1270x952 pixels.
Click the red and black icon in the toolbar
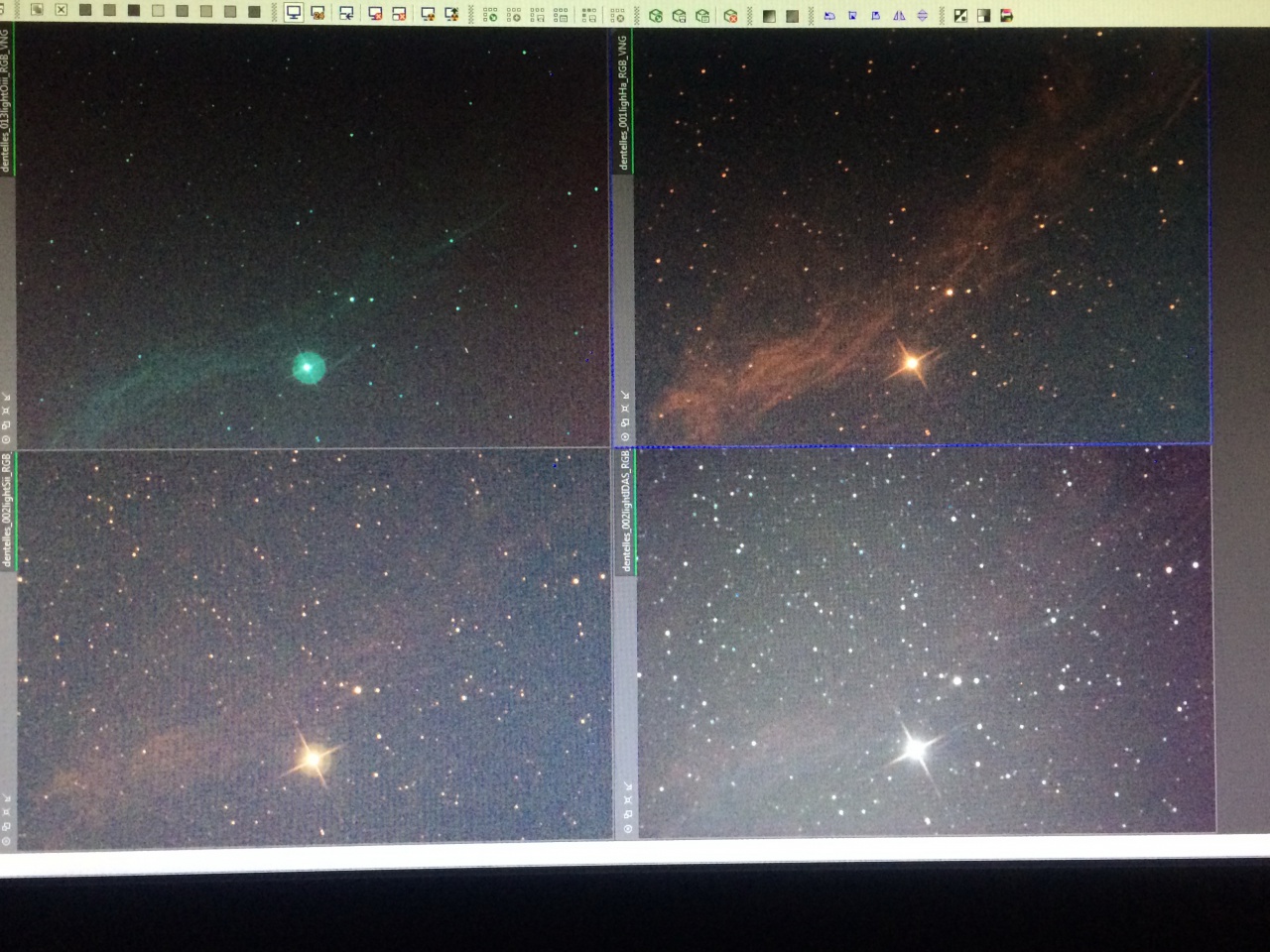pos(1007,16)
